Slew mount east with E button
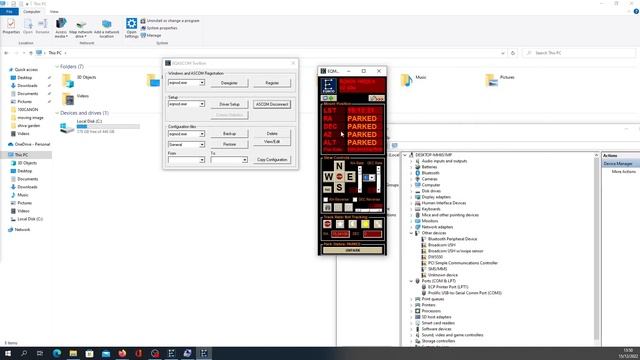 [x=350, y=177]
